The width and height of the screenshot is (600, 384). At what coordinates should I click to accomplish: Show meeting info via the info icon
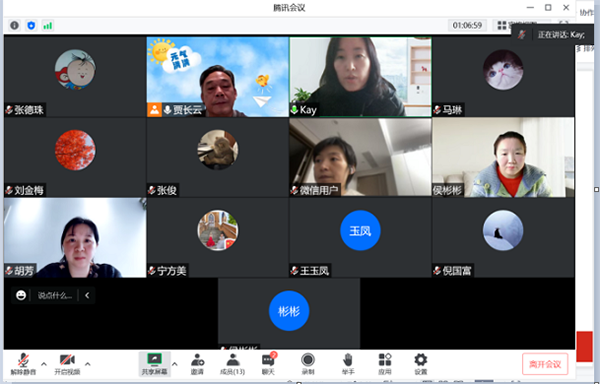tap(15, 25)
